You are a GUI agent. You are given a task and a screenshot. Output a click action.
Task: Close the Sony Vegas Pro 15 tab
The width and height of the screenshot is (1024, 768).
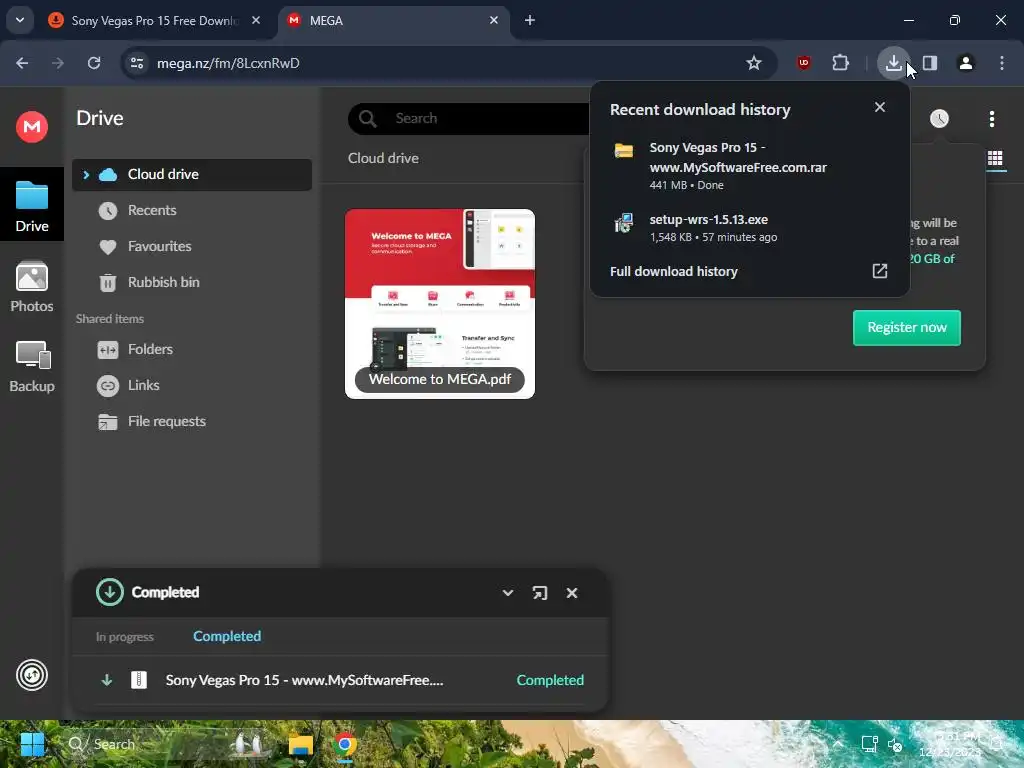coord(256,20)
